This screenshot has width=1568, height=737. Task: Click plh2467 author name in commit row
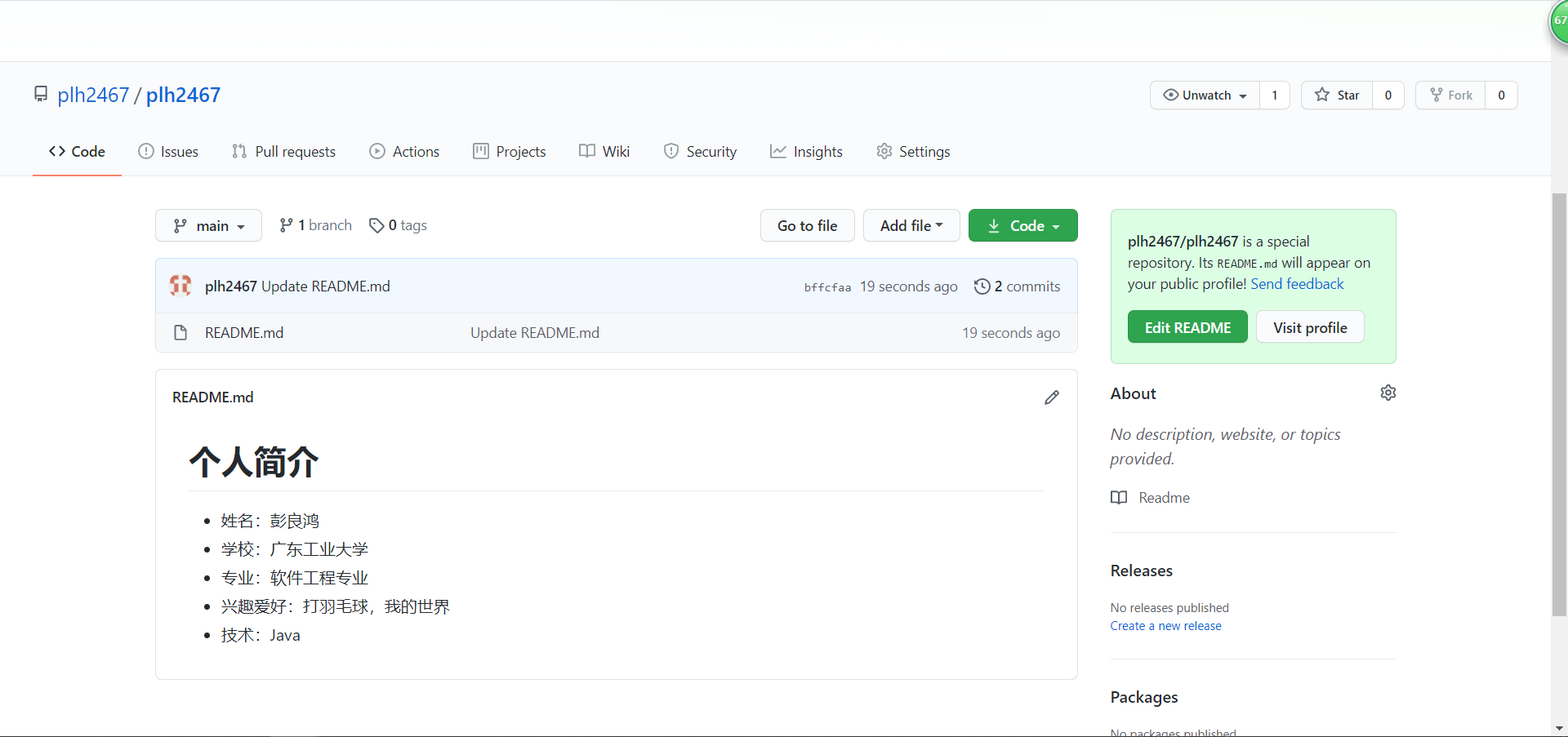pos(231,286)
